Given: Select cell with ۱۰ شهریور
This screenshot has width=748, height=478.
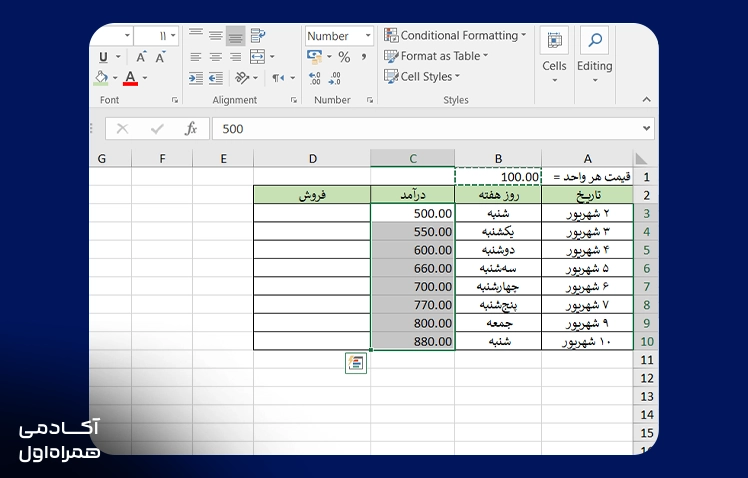Looking at the screenshot, I should click(x=587, y=341).
